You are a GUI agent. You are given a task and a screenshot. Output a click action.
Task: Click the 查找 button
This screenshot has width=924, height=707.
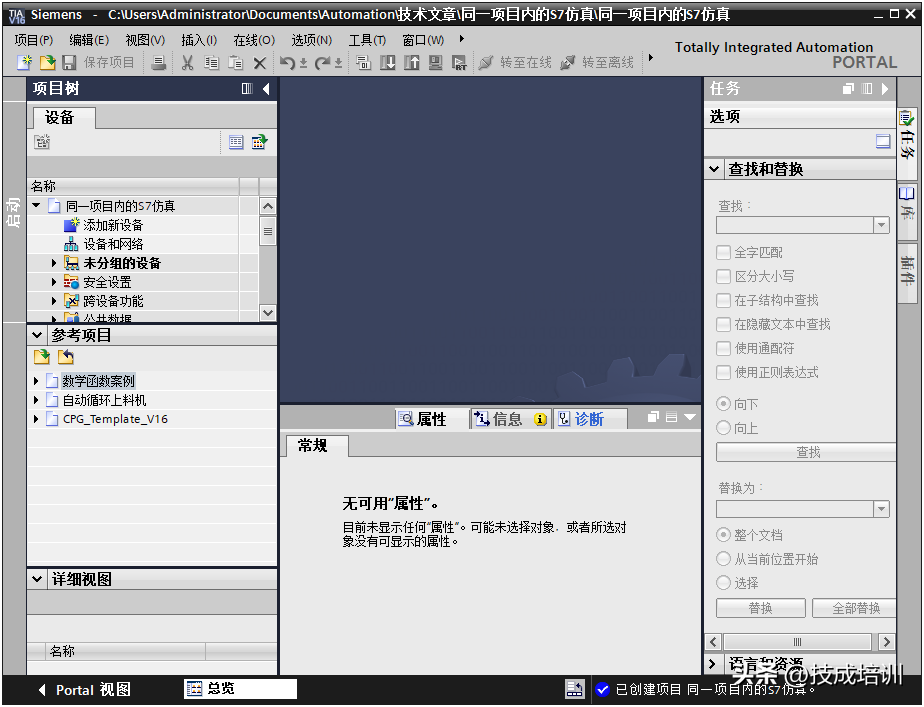[x=806, y=452]
